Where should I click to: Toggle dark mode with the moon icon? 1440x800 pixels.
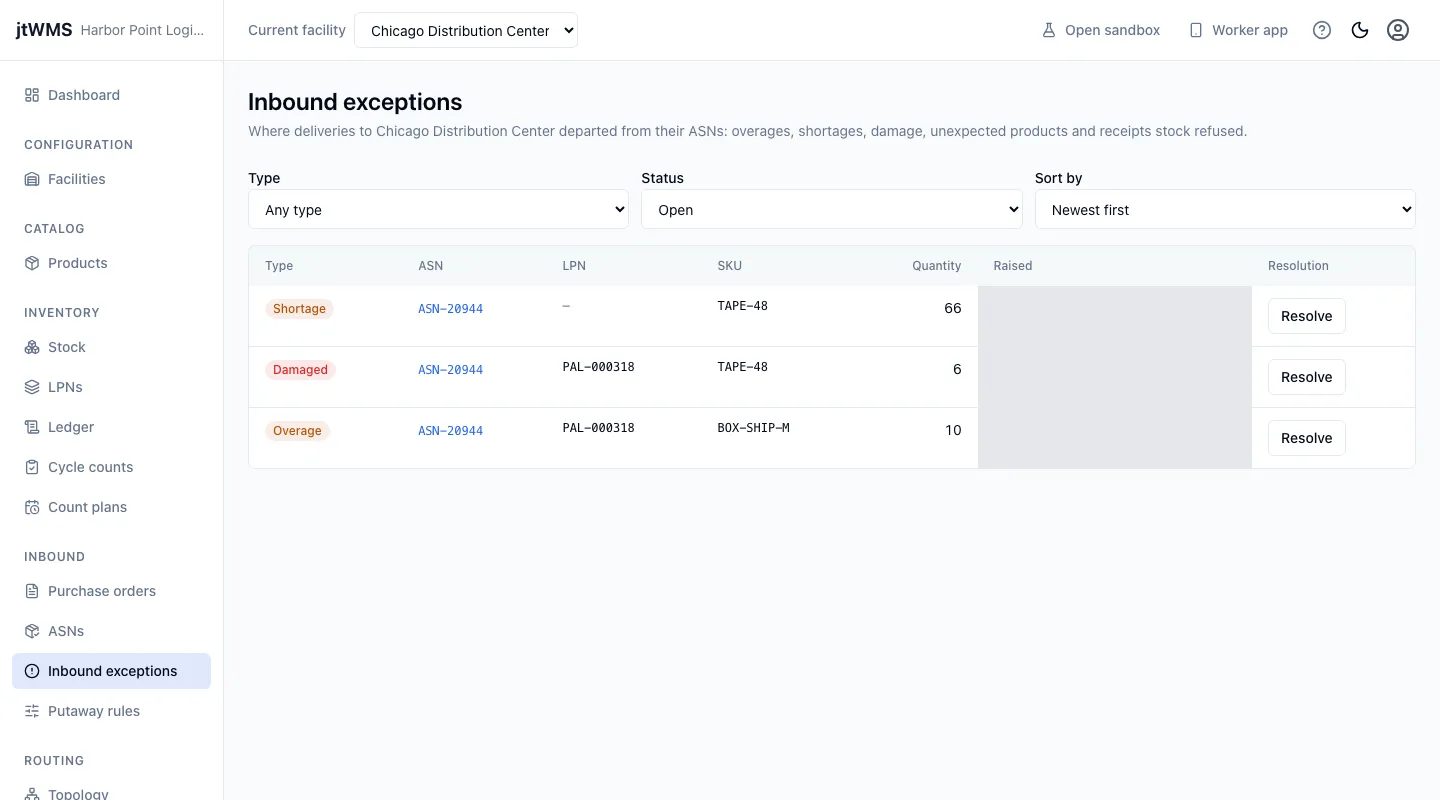tap(1360, 30)
